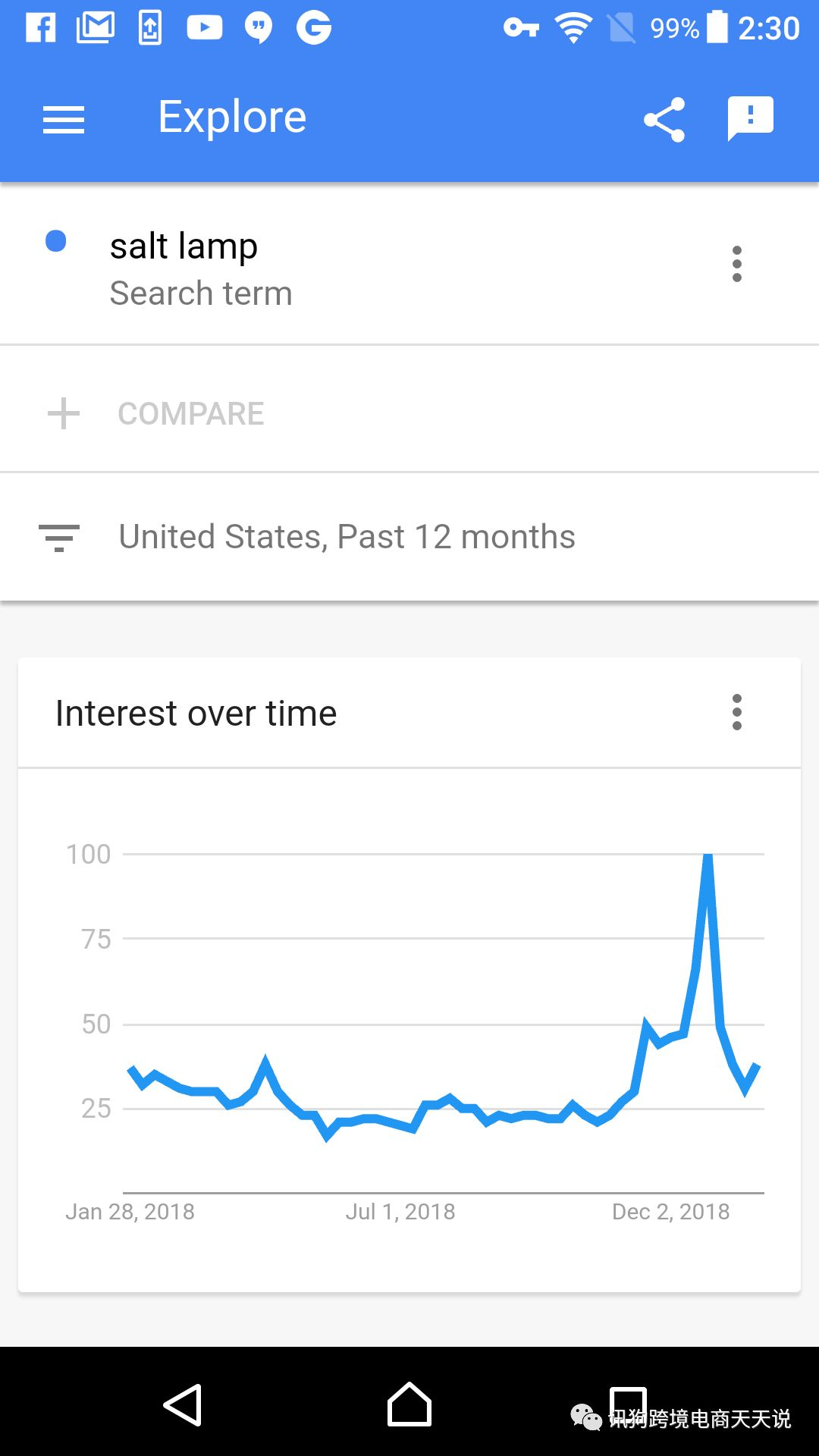Edit the salt lamp search term
This screenshot has height=1456, width=819.
coord(184,247)
